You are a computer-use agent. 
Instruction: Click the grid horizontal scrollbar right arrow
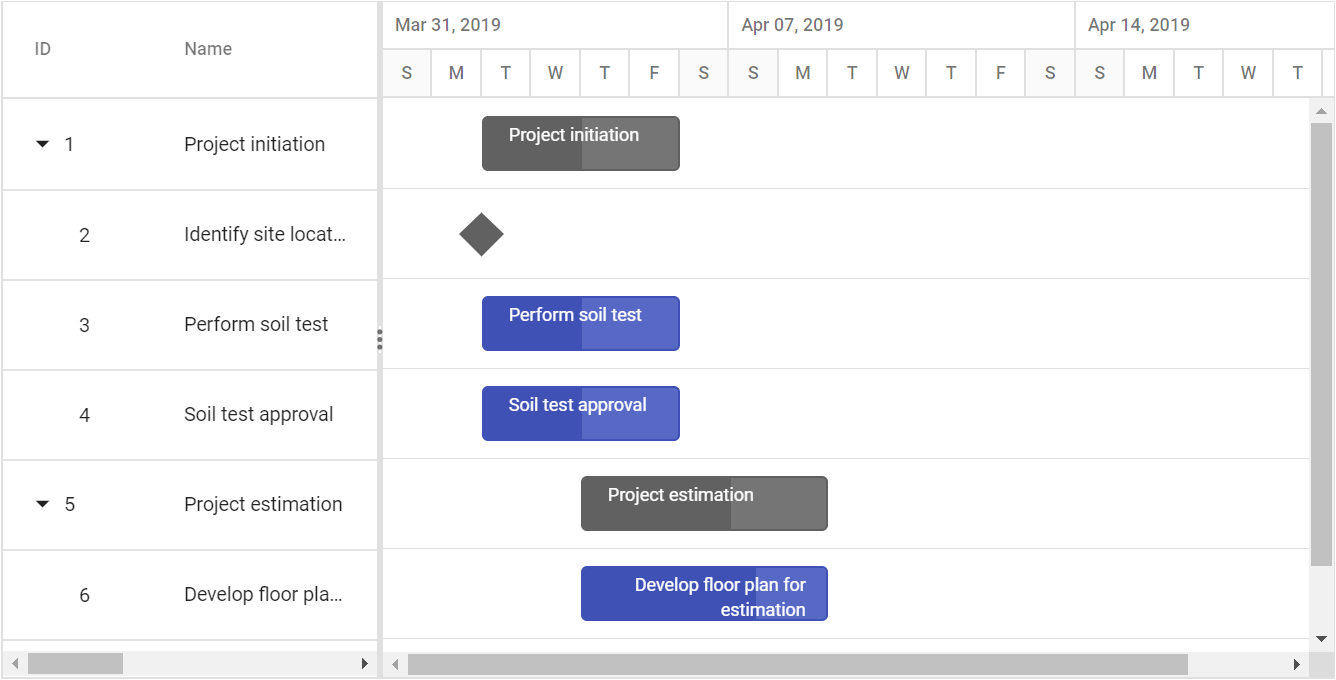364,664
